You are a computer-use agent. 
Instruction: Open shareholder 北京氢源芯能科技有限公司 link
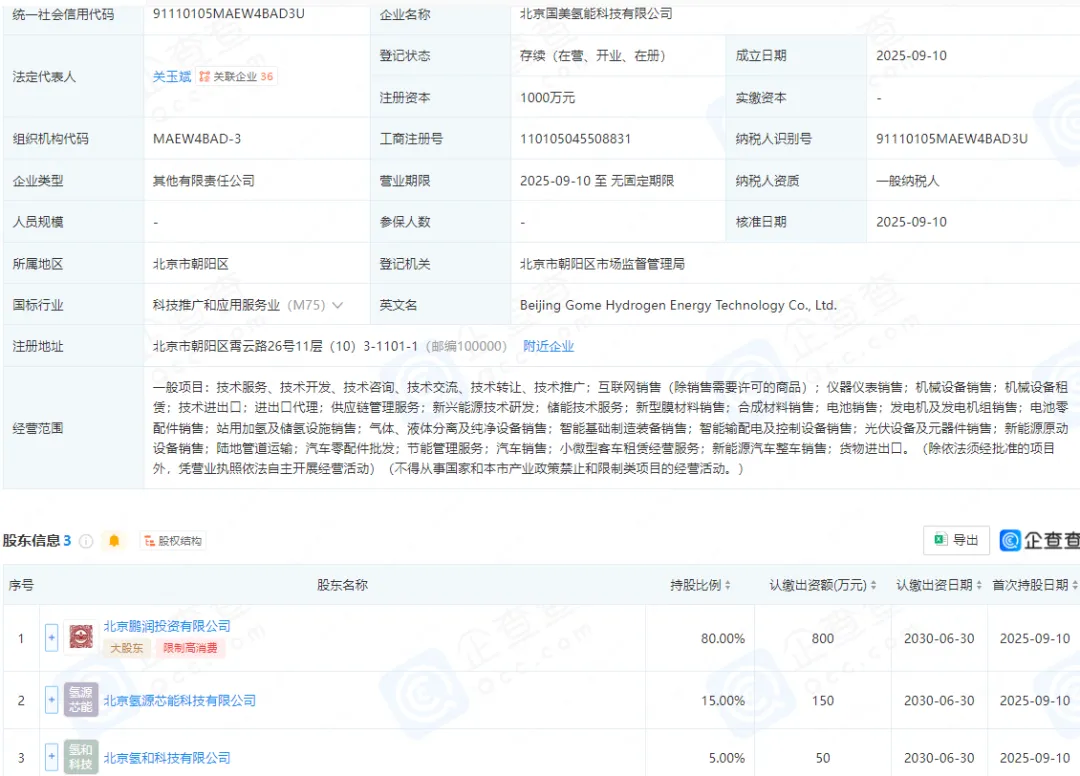coord(180,700)
